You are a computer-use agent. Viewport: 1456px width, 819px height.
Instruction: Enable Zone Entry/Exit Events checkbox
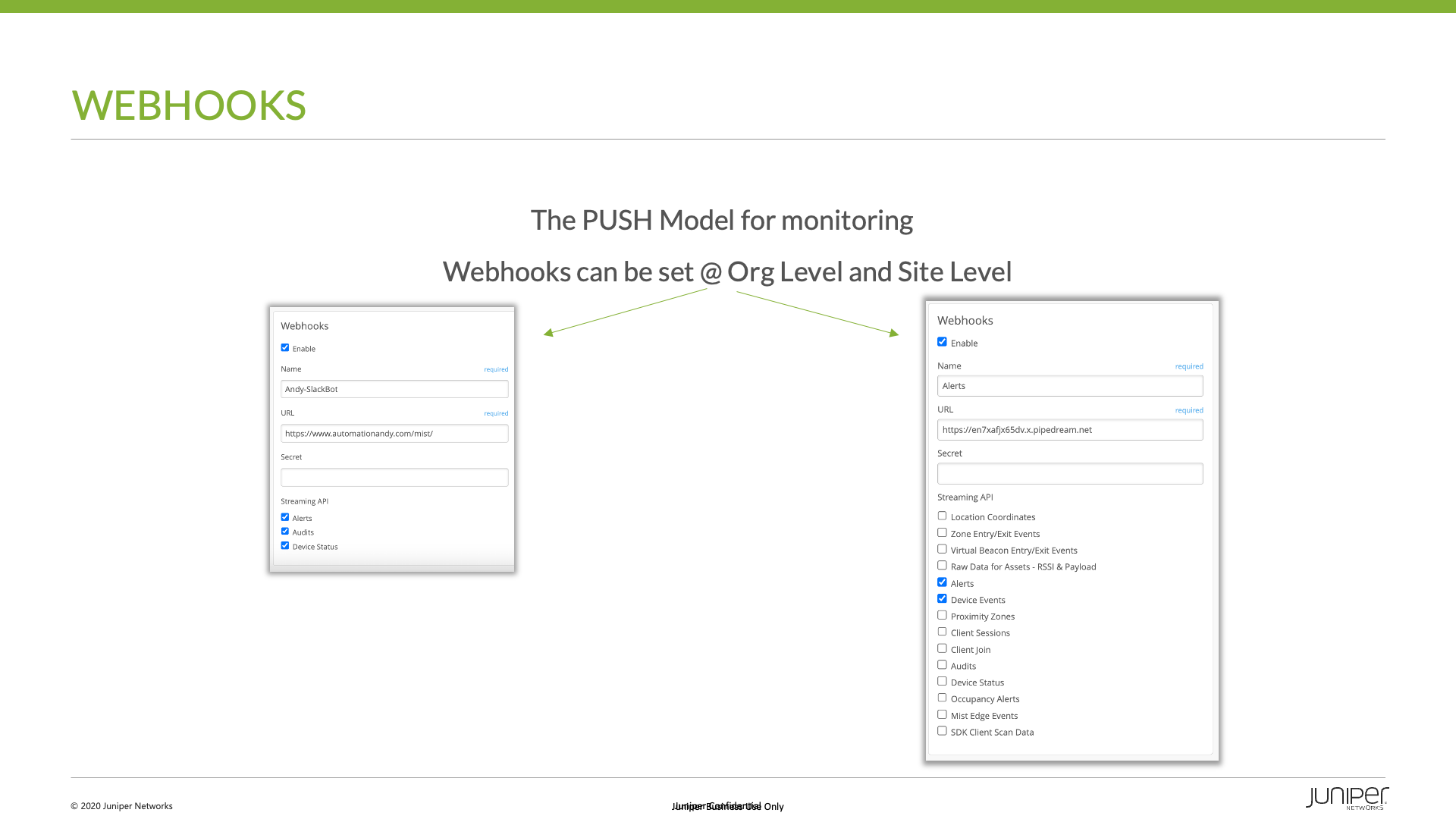click(942, 532)
